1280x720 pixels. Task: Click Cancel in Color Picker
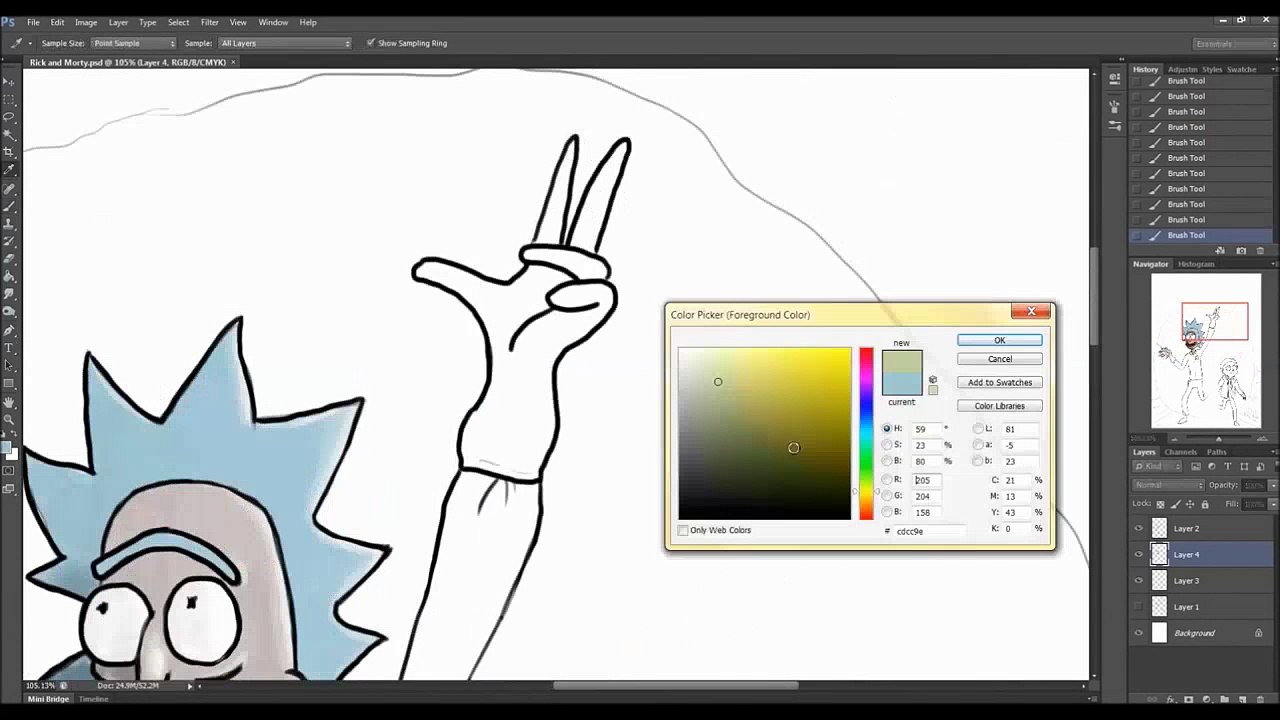point(1000,359)
